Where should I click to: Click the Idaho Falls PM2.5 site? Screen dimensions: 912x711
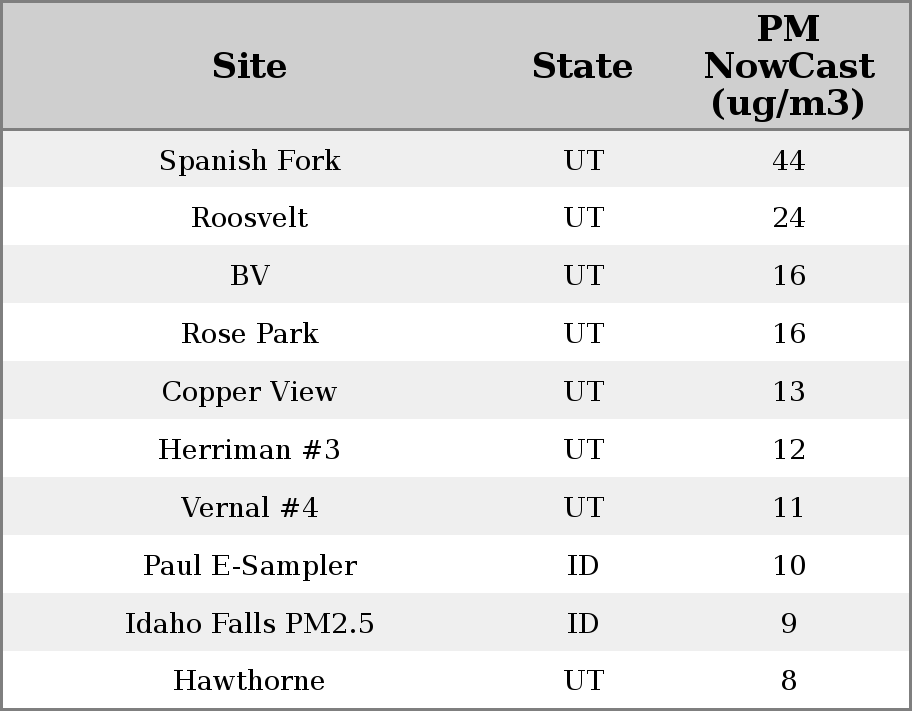[x=250, y=623]
